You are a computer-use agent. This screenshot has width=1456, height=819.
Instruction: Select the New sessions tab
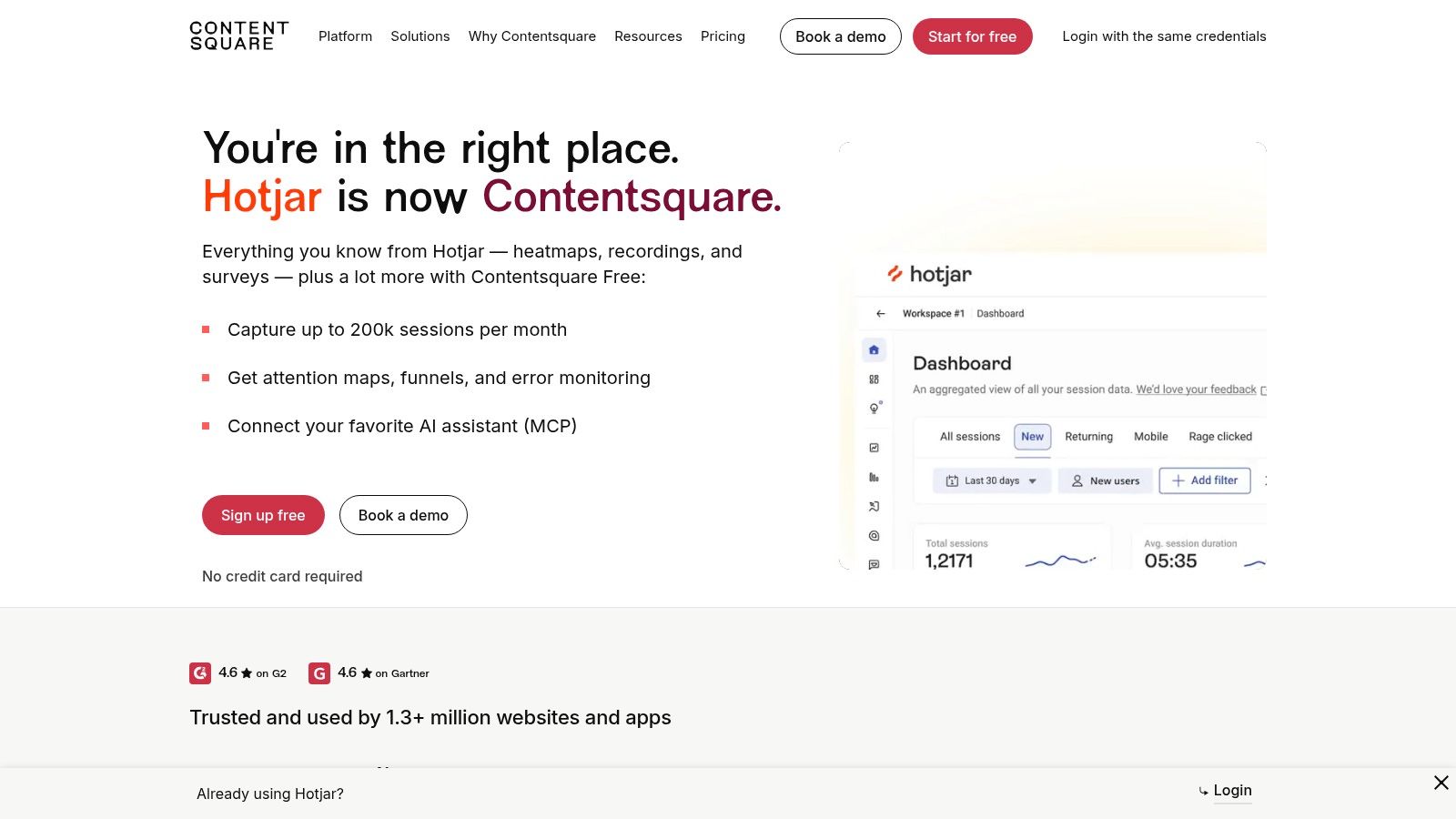[1033, 437]
